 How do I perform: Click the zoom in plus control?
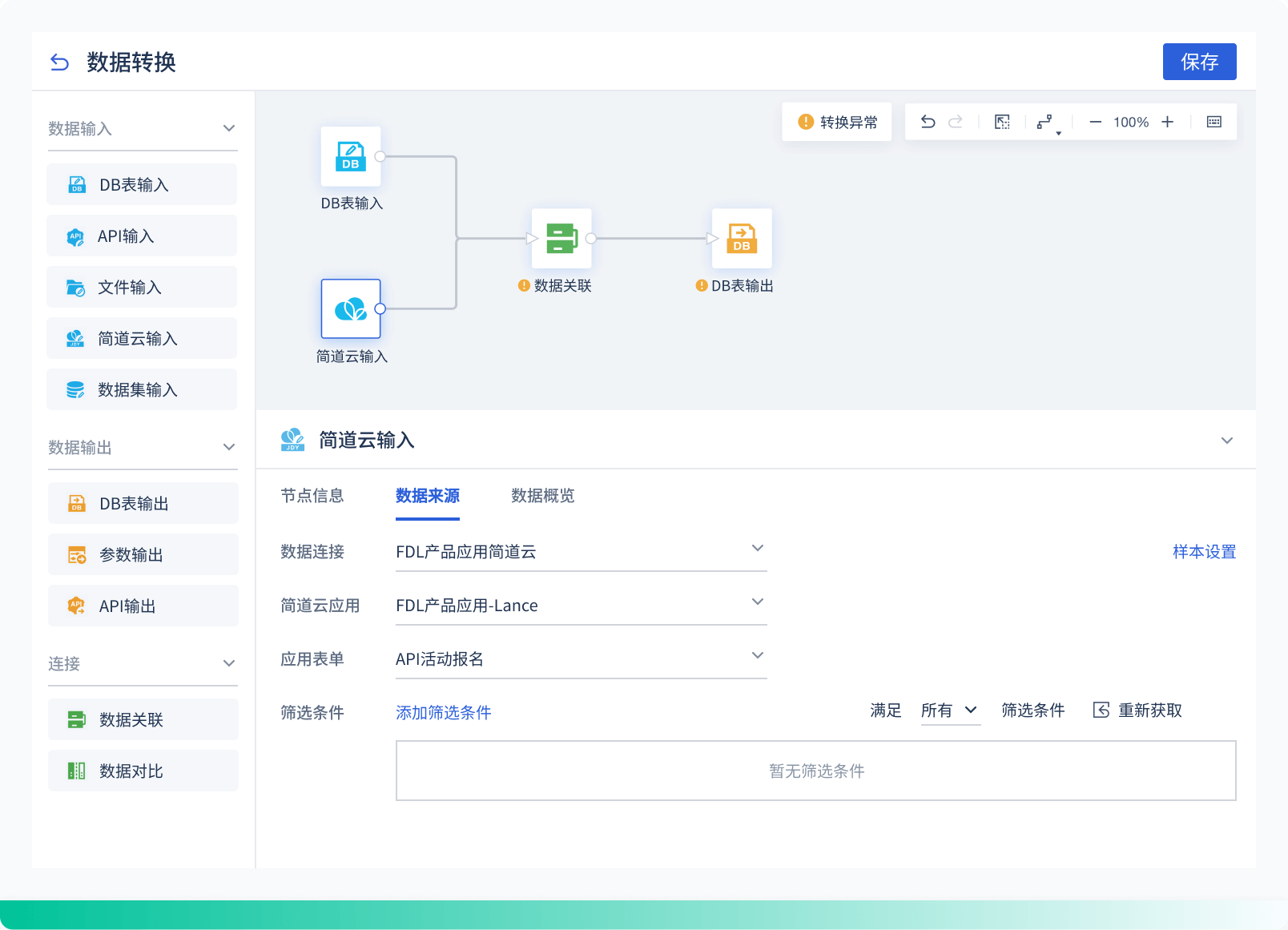(x=1167, y=122)
